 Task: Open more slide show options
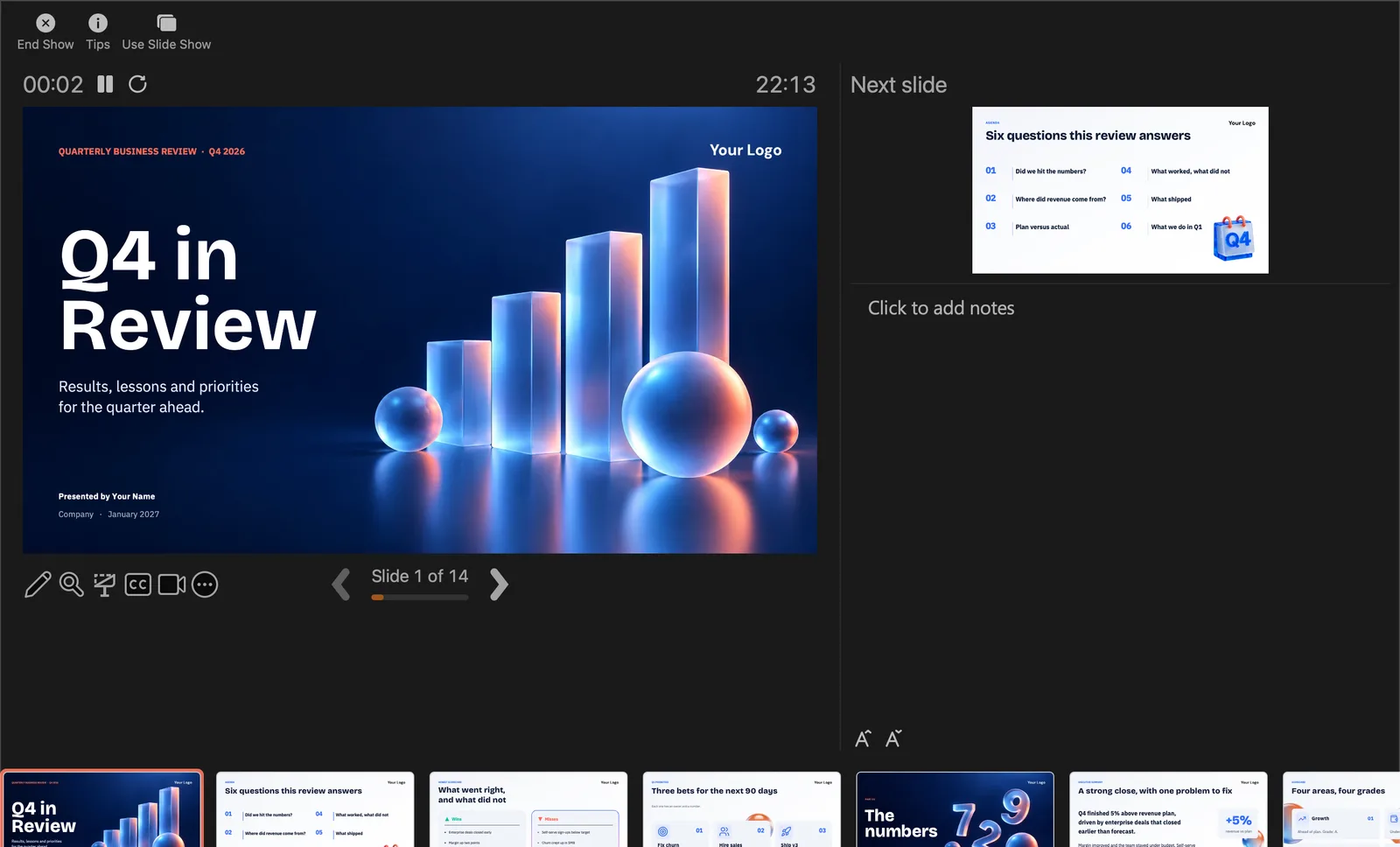pyautogui.click(x=205, y=584)
